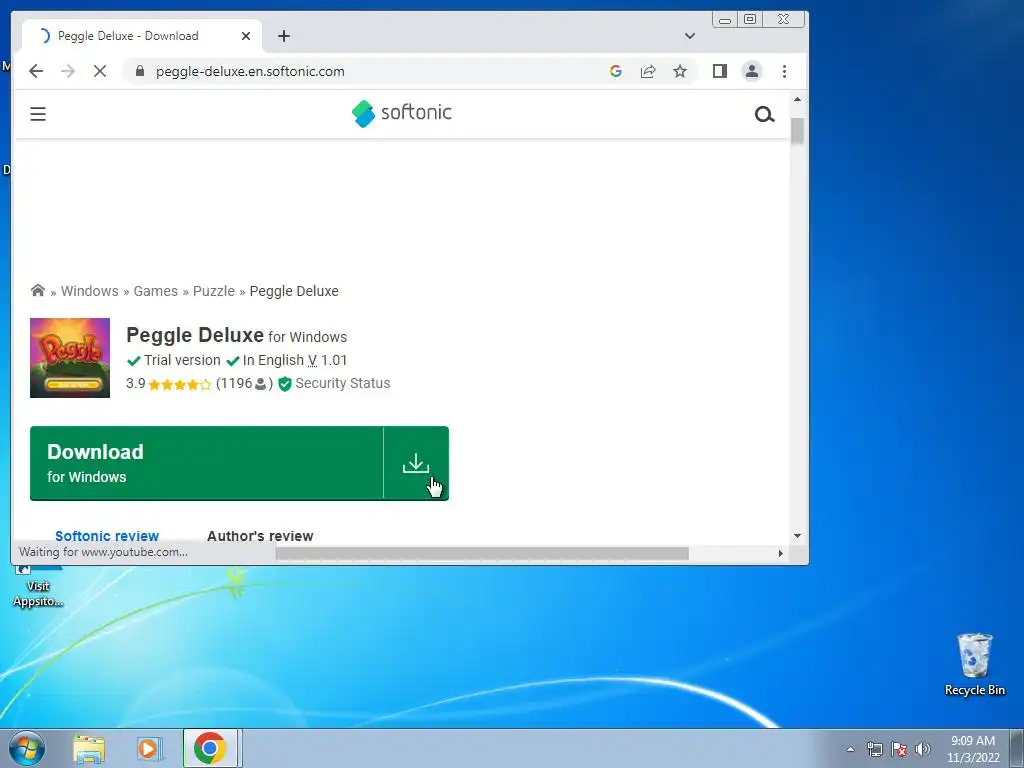
Task: Click the network tray icon
Action: click(x=874, y=749)
